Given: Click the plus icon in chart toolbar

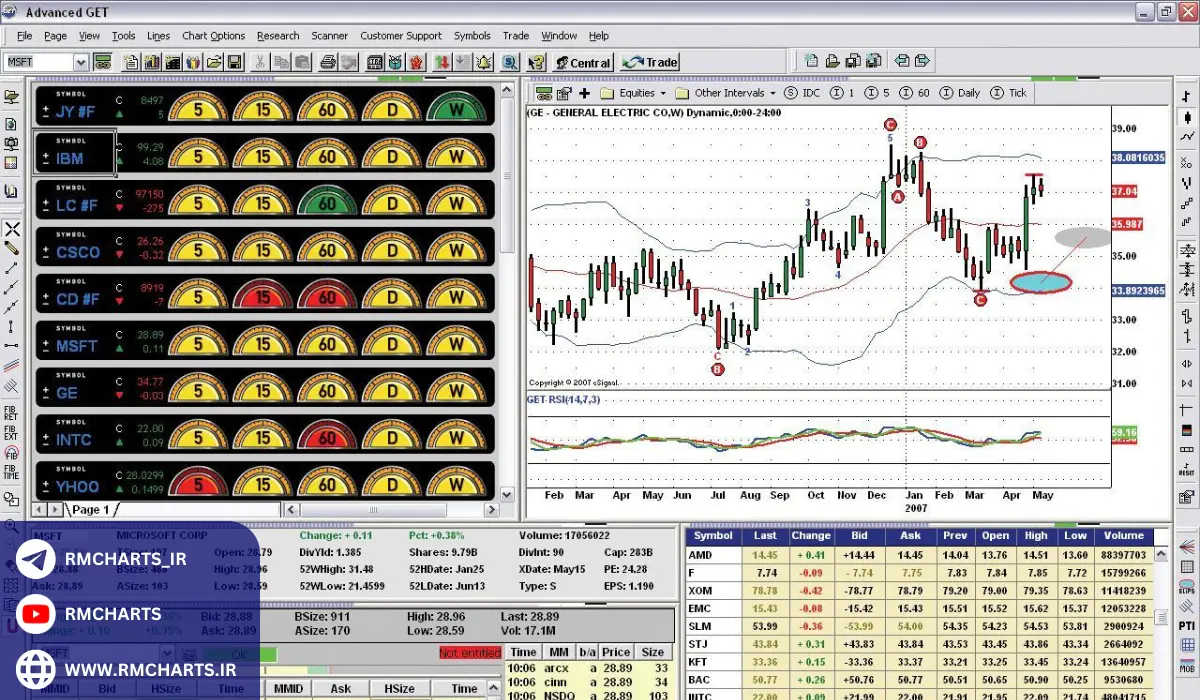Looking at the screenshot, I should tap(584, 93).
